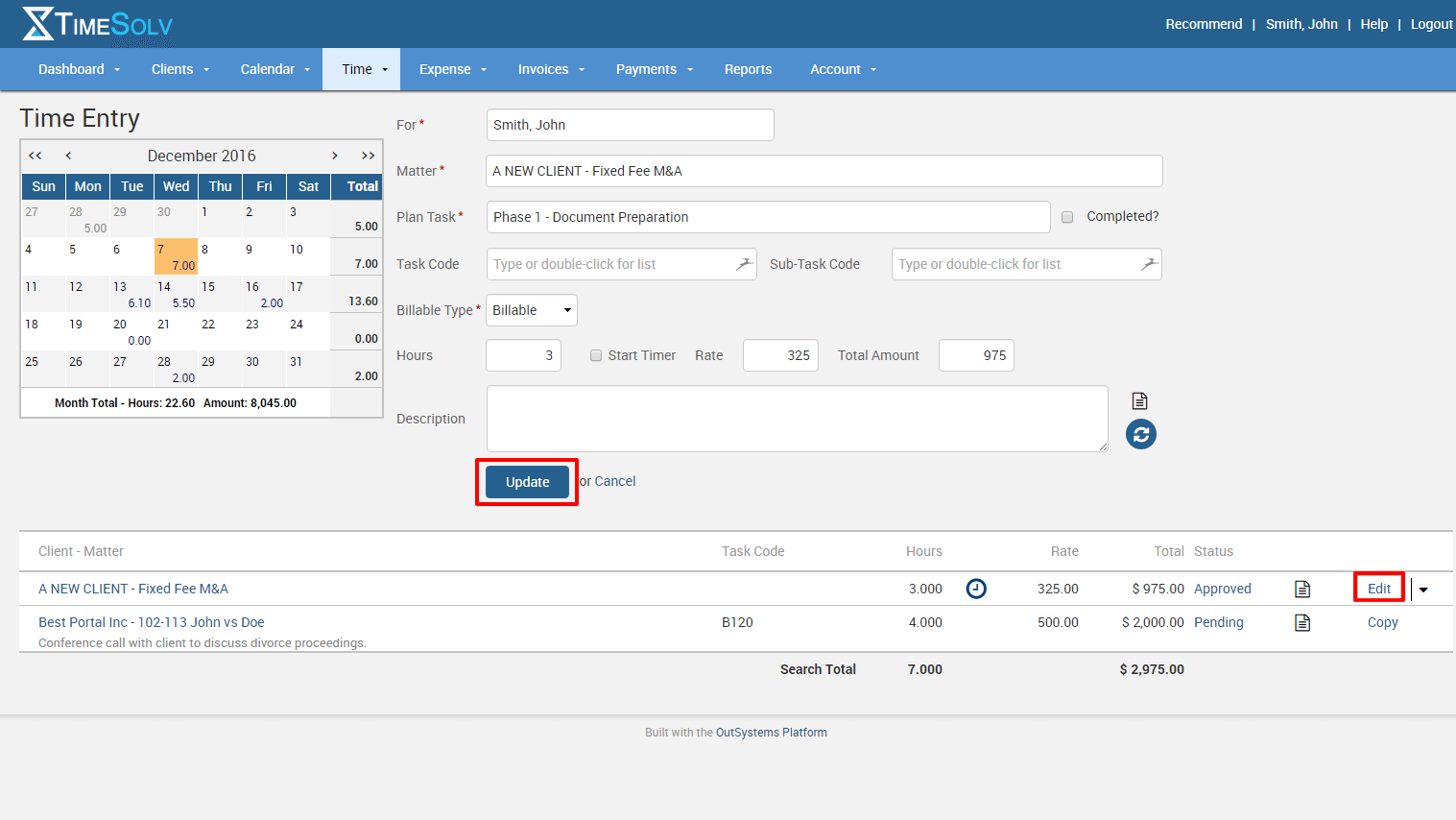The image size is (1456, 820).
Task: Expand the arrow next to Edit
Action: [x=1423, y=590]
